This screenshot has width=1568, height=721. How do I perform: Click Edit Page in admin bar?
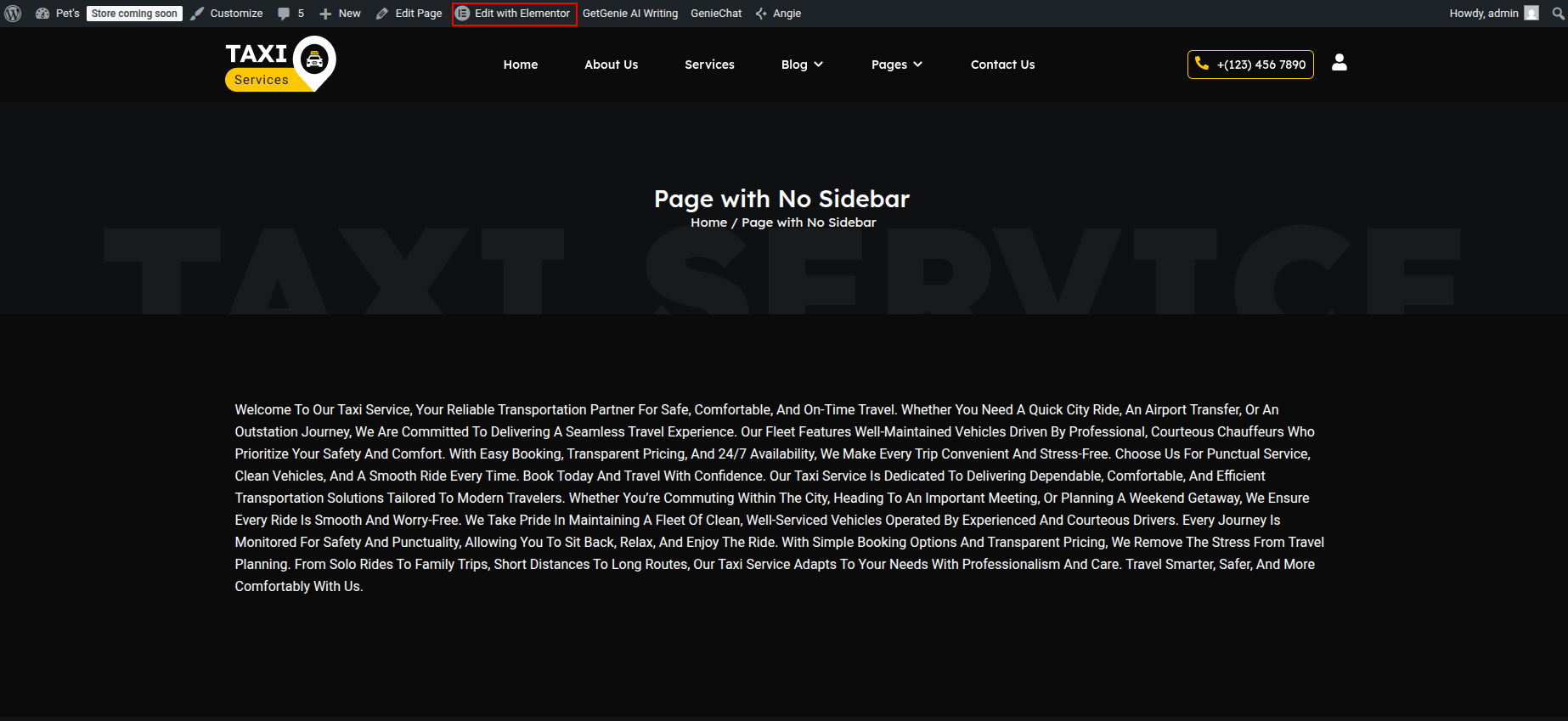coord(409,14)
